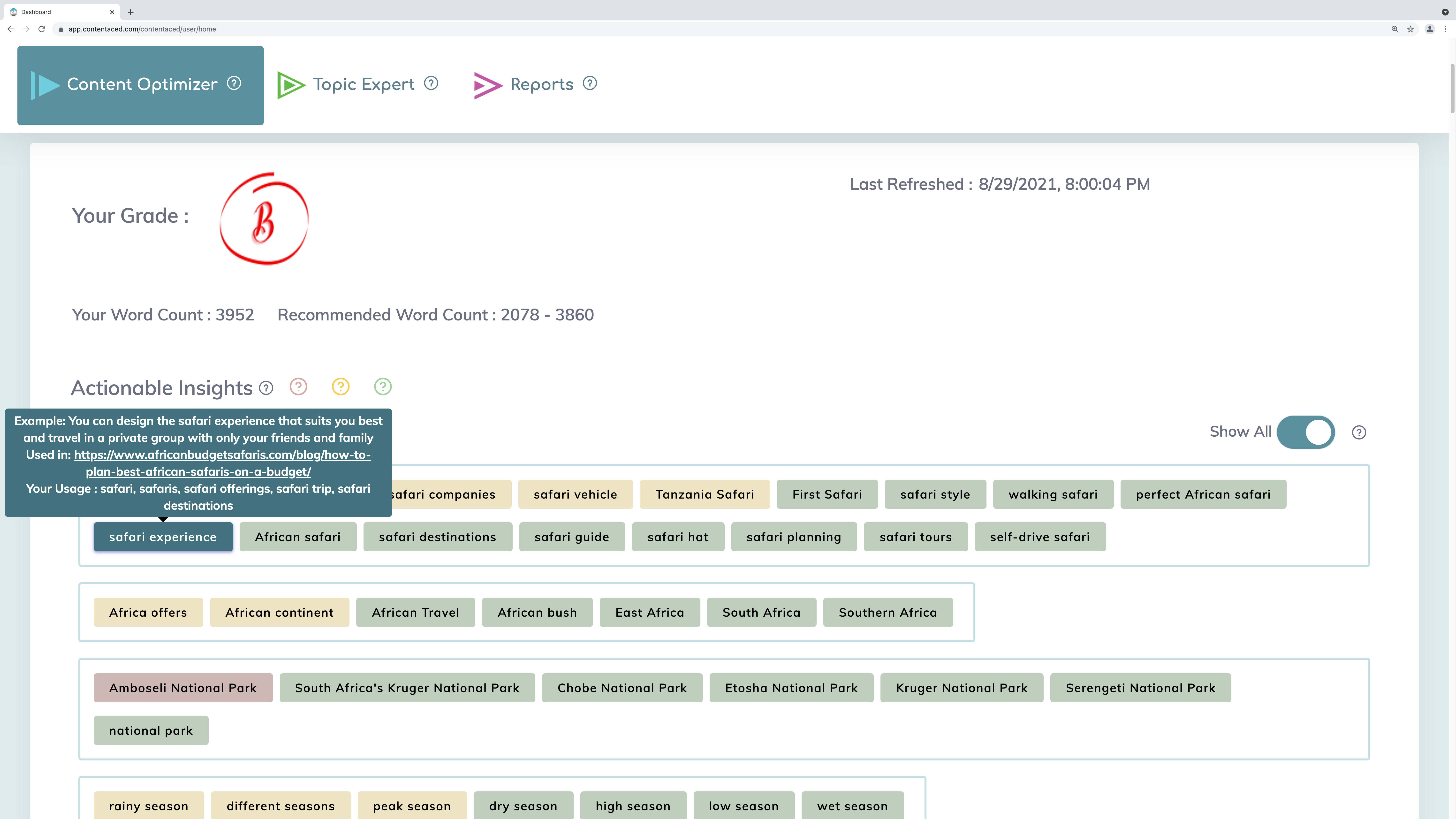Select the Dashboard browser tab
This screenshot has width=1456, height=819.
(62, 12)
